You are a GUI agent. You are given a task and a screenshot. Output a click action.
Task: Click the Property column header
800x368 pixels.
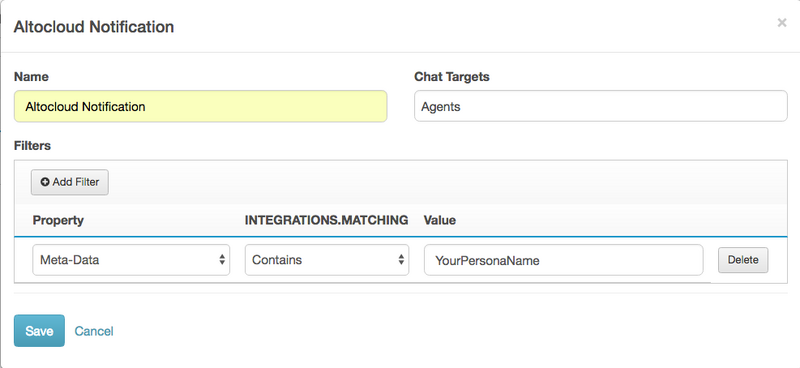58,220
